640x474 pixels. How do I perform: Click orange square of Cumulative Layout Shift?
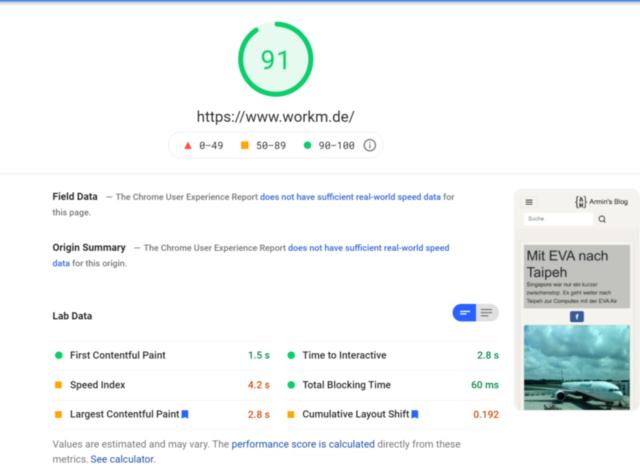(291, 414)
